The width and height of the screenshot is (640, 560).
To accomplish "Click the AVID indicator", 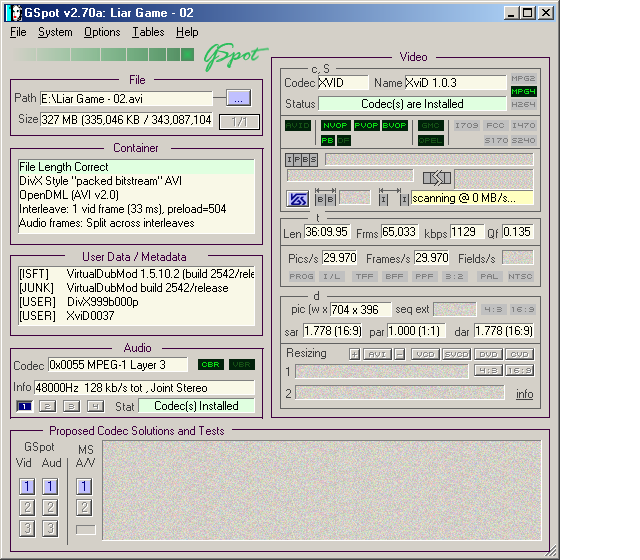I will [x=298, y=126].
